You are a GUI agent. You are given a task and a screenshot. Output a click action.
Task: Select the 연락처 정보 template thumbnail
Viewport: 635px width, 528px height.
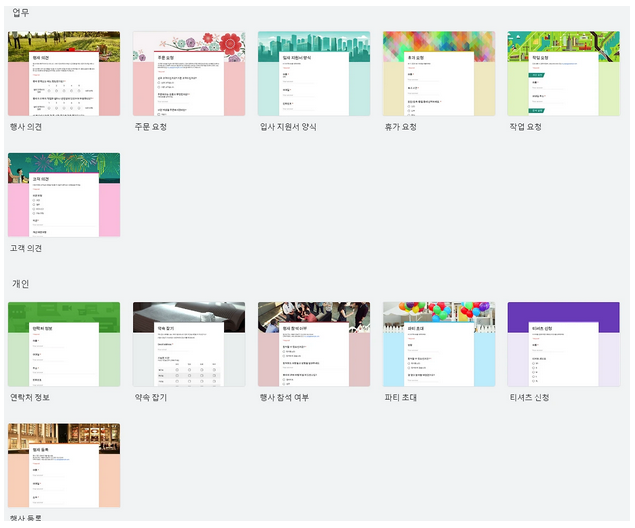coord(63,344)
